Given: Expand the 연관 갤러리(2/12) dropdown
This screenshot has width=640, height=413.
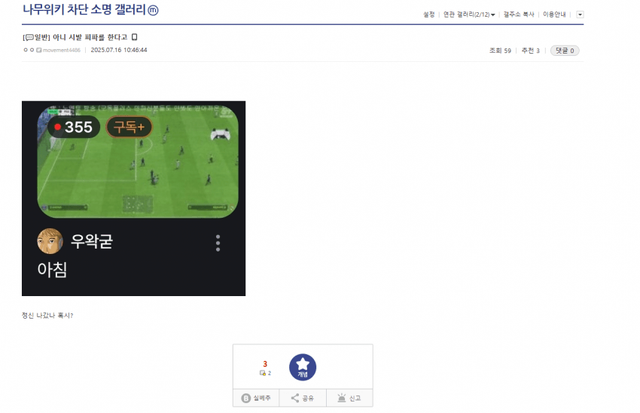Looking at the screenshot, I should pyautogui.click(x=469, y=15).
